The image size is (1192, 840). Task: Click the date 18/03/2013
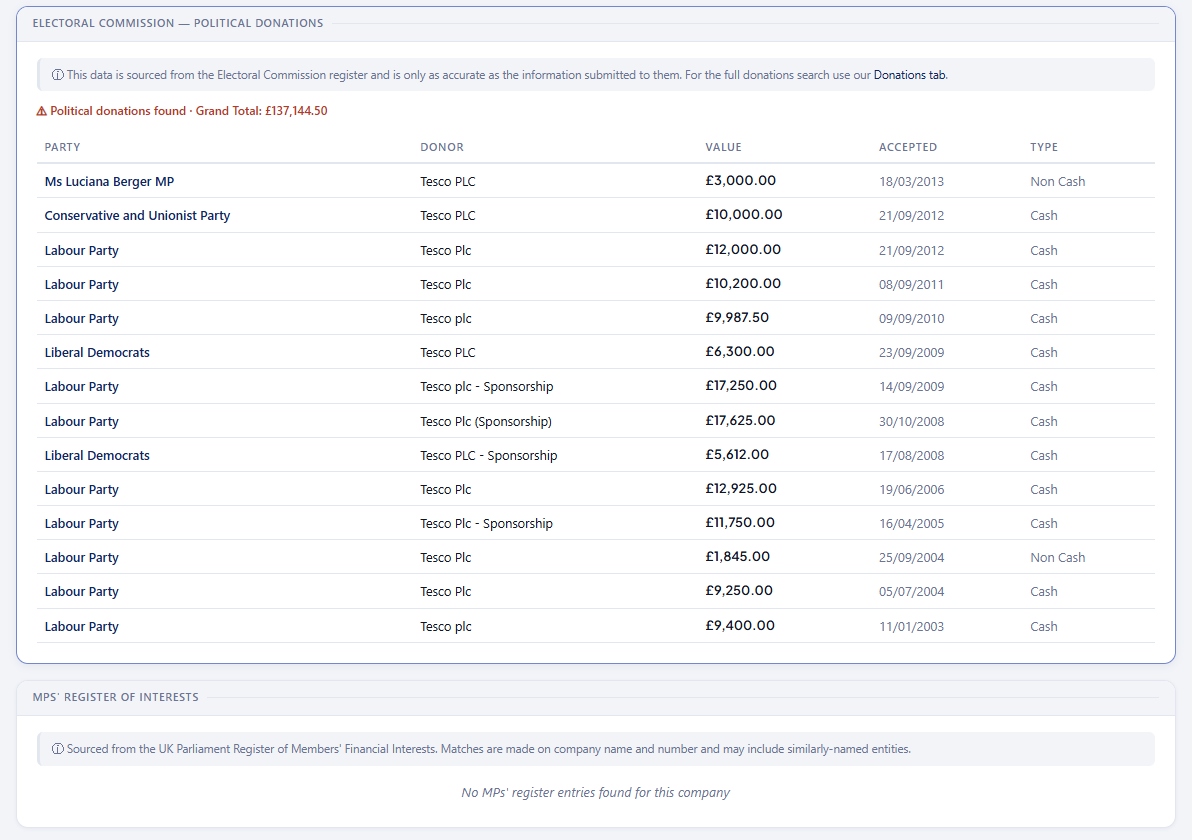click(x=911, y=182)
